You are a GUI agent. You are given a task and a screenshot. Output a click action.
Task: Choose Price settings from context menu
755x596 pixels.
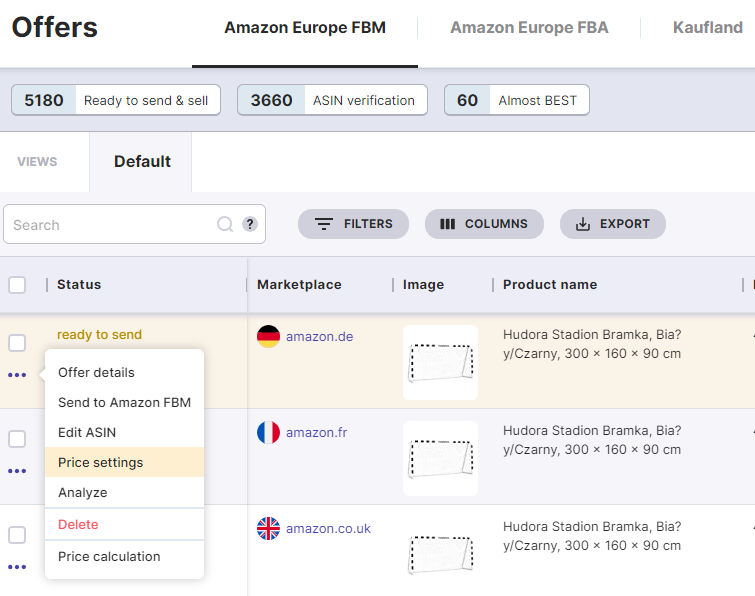pyautogui.click(x=100, y=462)
